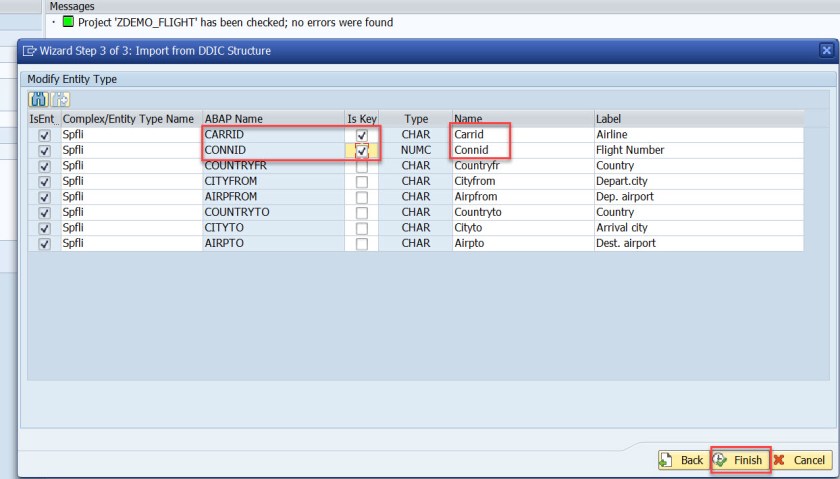
Task: Edit the Name field 'Connid'
Action: [523, 150]
